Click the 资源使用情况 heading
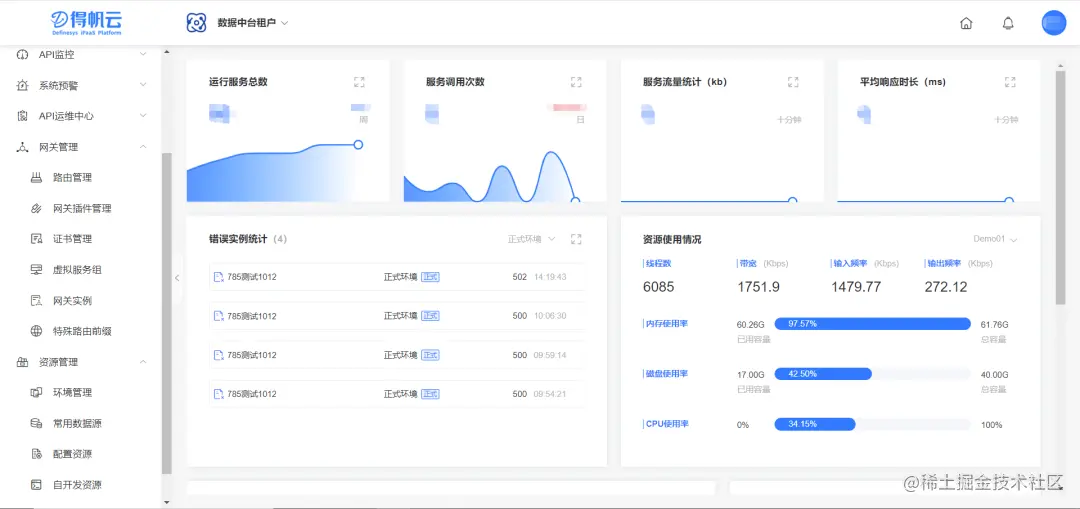1080x509 pixels. [x=672, y=240]
